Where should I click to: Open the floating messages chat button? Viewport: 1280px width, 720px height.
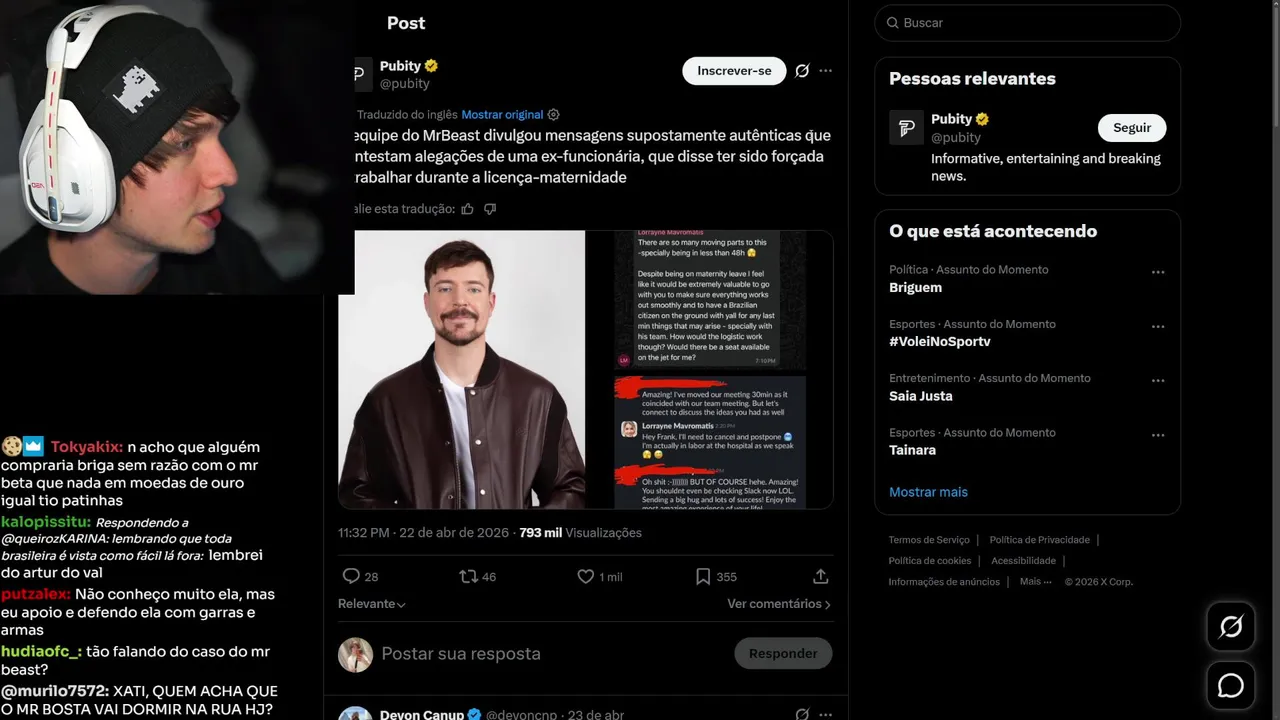(x=1230, y=686)
